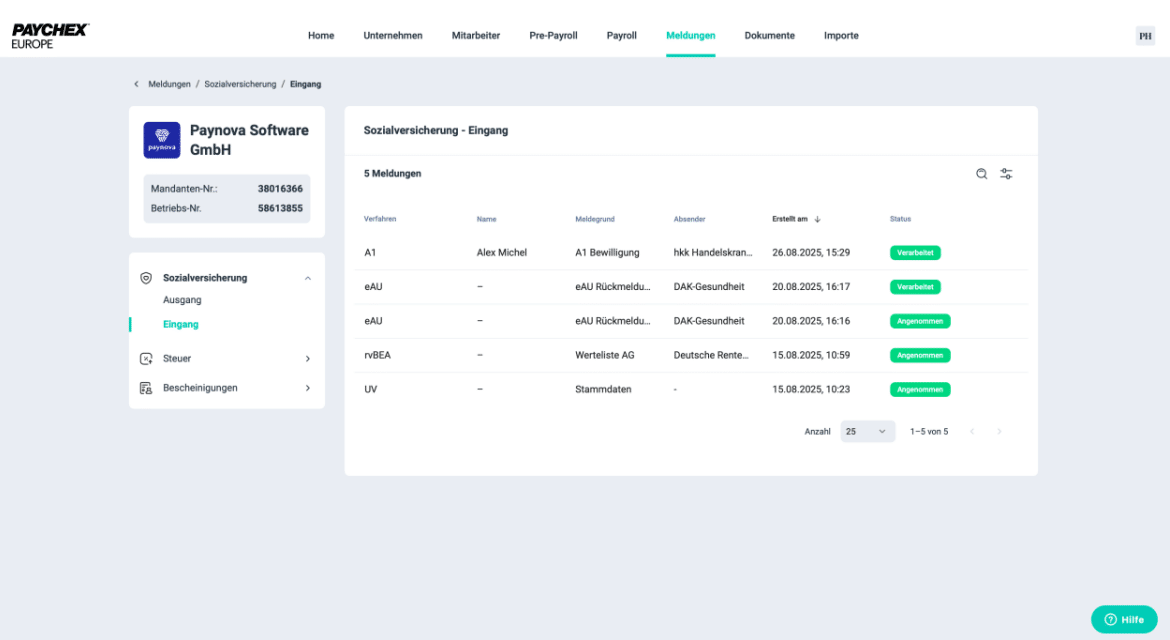Sort by Name column header
Image resolution: width=1170 pixels, height=640 pixels.
point(487,219)
